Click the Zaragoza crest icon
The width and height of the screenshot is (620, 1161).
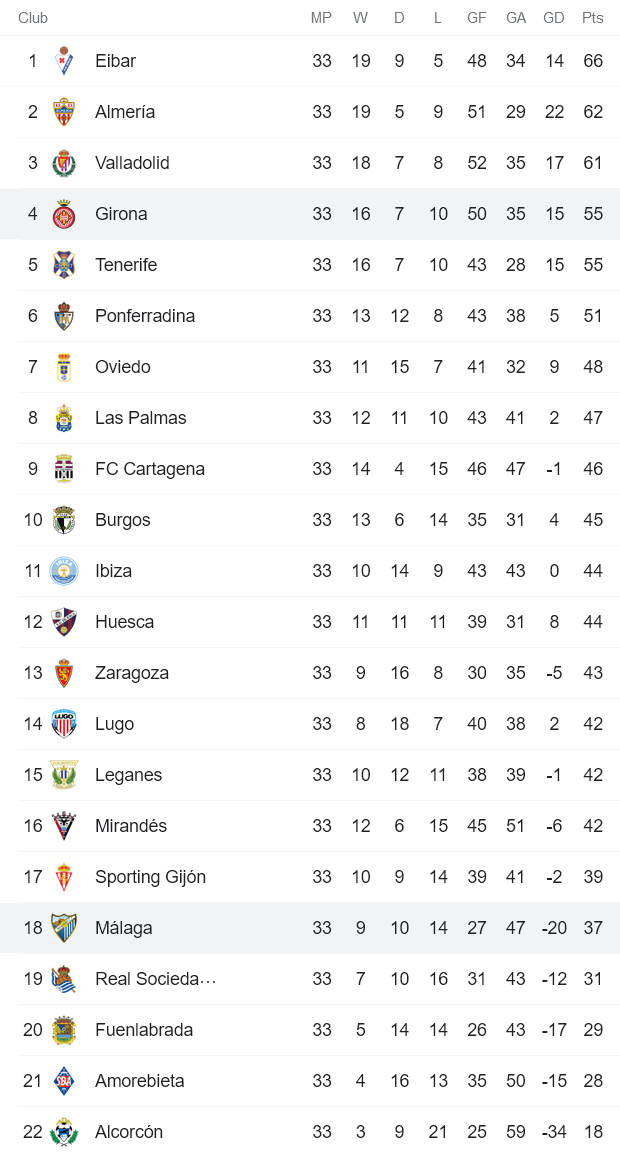63,673
